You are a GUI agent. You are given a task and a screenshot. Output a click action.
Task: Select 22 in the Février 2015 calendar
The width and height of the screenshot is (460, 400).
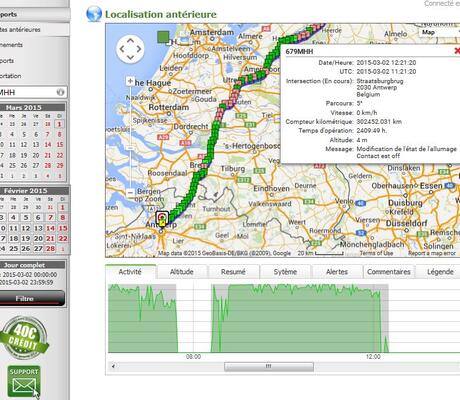click(x=63, y=239)
